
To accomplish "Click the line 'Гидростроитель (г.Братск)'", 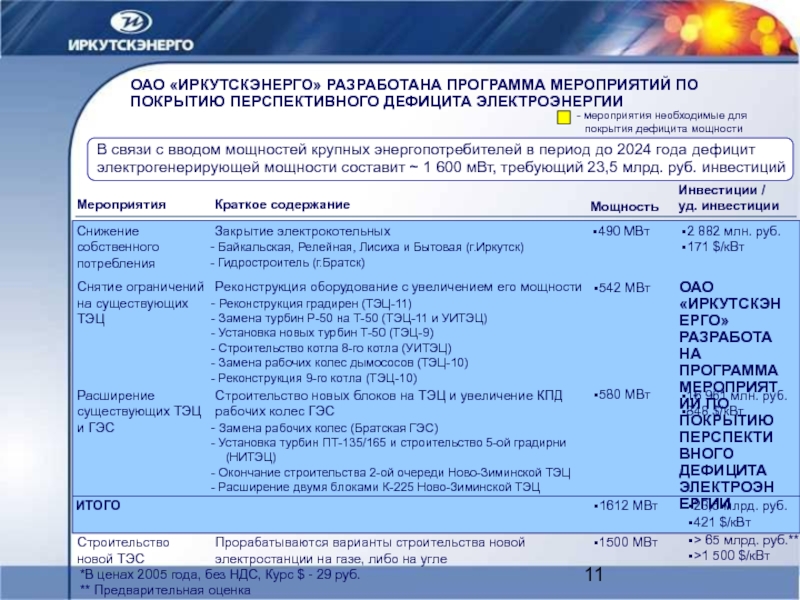I will [288, 263].
